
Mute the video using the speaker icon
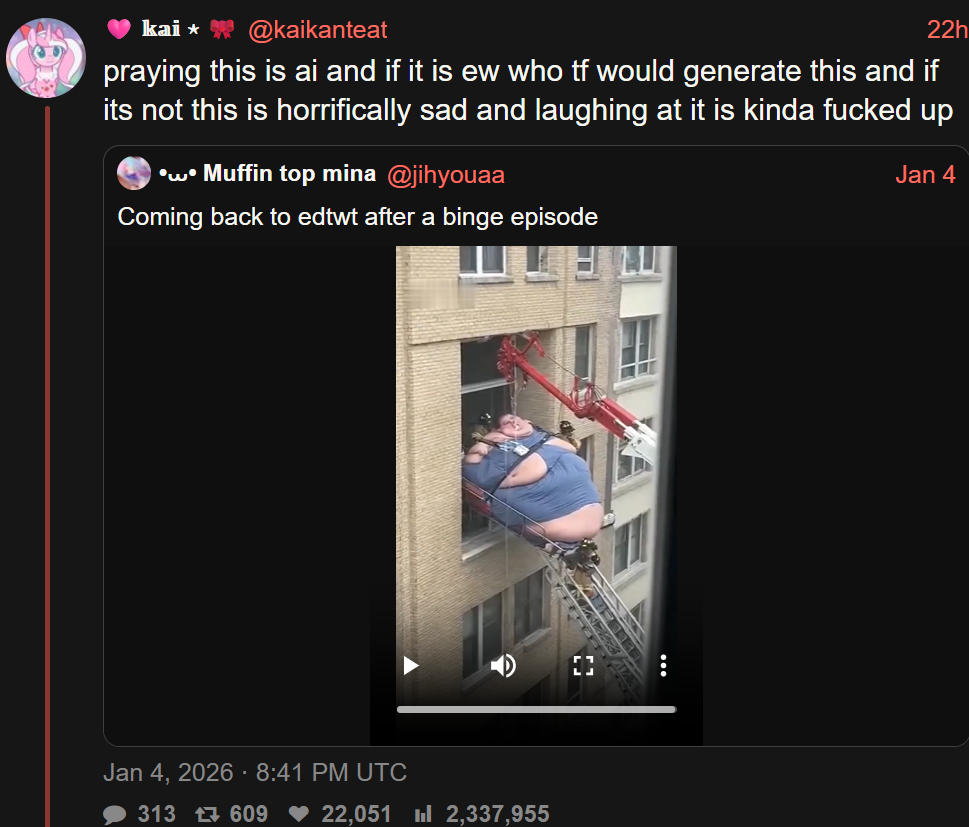coord(503,666)
